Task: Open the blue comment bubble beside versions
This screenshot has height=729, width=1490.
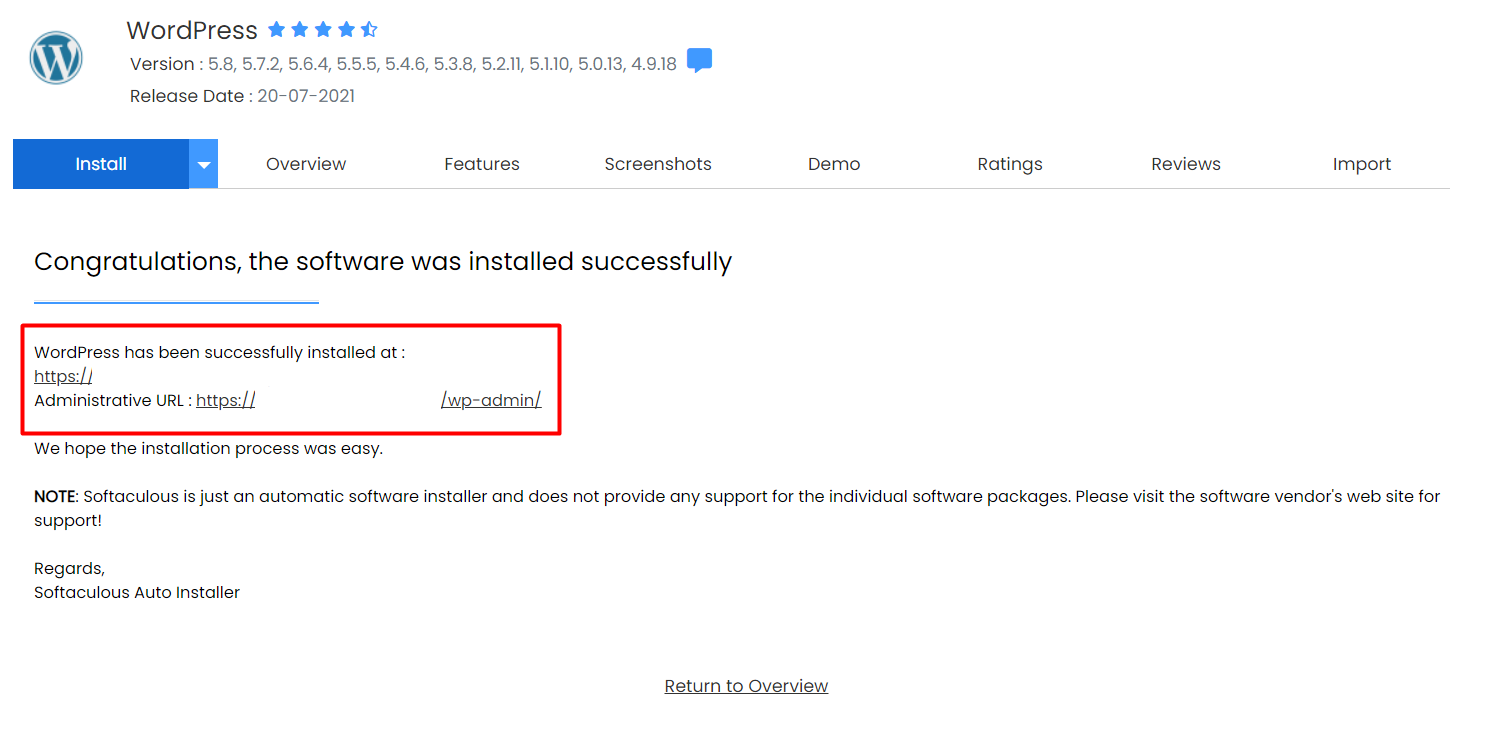Action: click(x=700, y=61)
